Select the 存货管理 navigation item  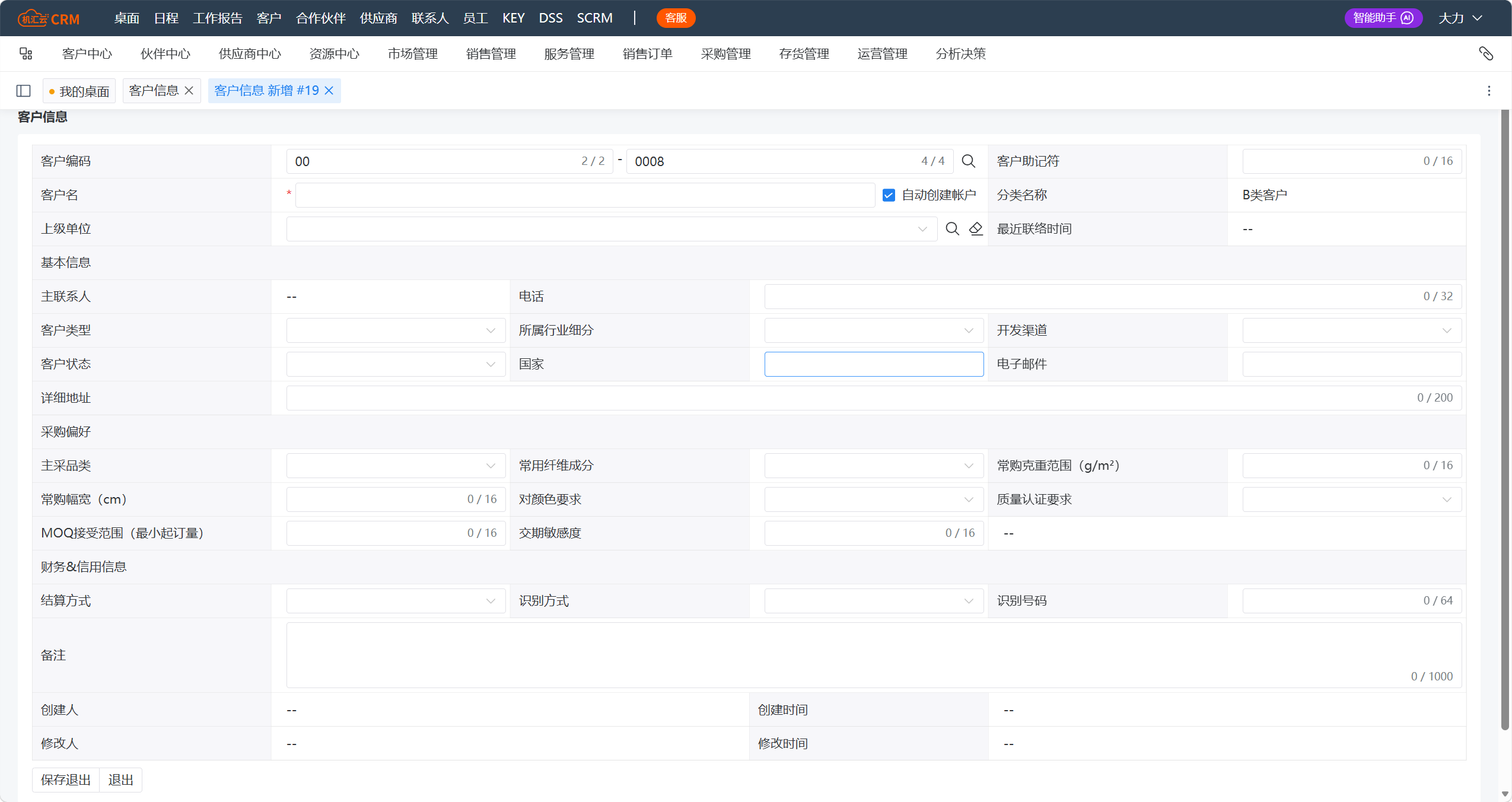[804, 54]
